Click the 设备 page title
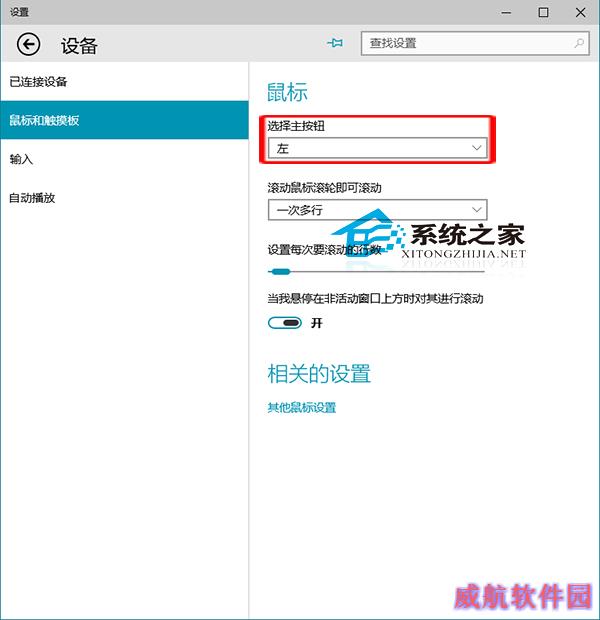Screen dimensions: 600x620 [x=79, y=46]
